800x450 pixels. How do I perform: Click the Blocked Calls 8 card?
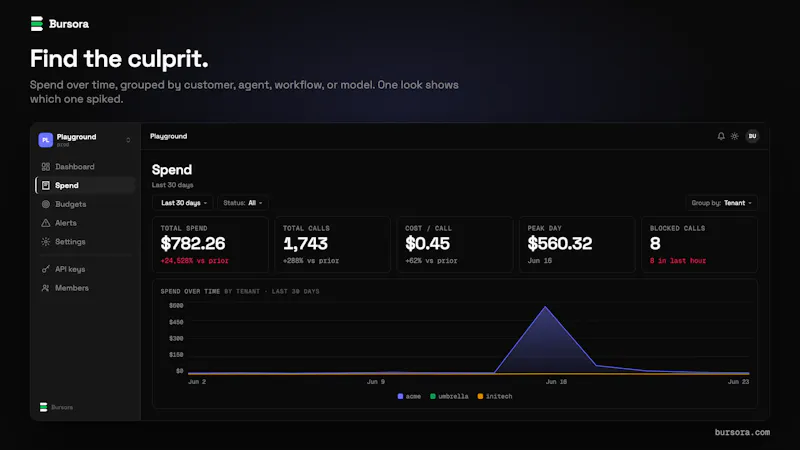tap(699, 244)
